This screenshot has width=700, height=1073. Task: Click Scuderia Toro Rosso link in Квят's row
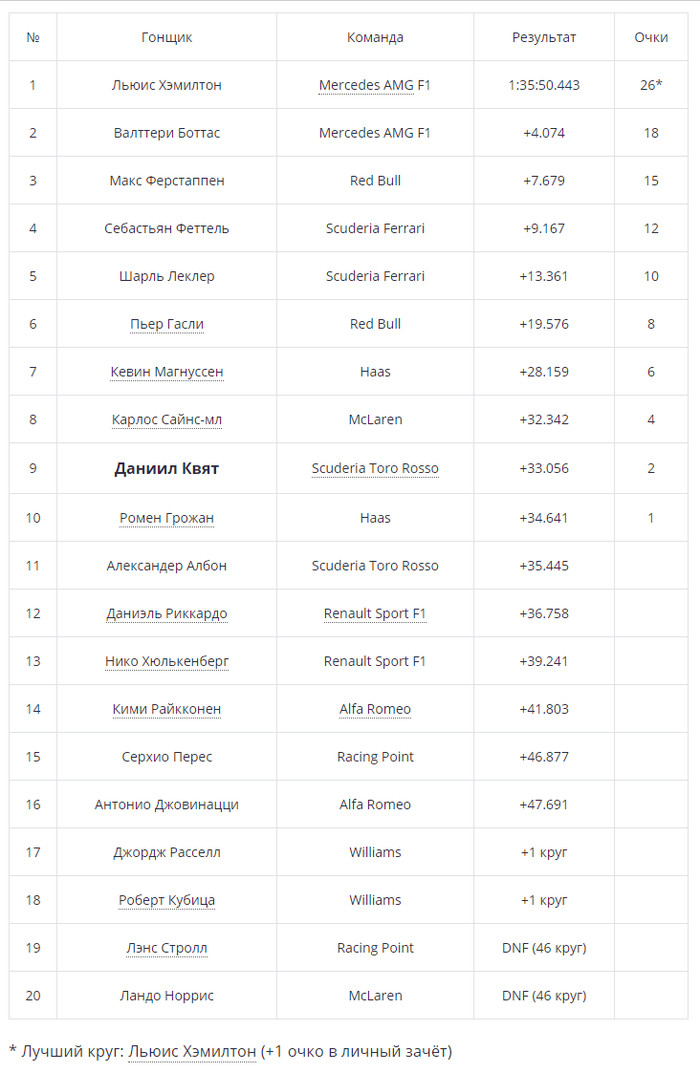point(375,469)
